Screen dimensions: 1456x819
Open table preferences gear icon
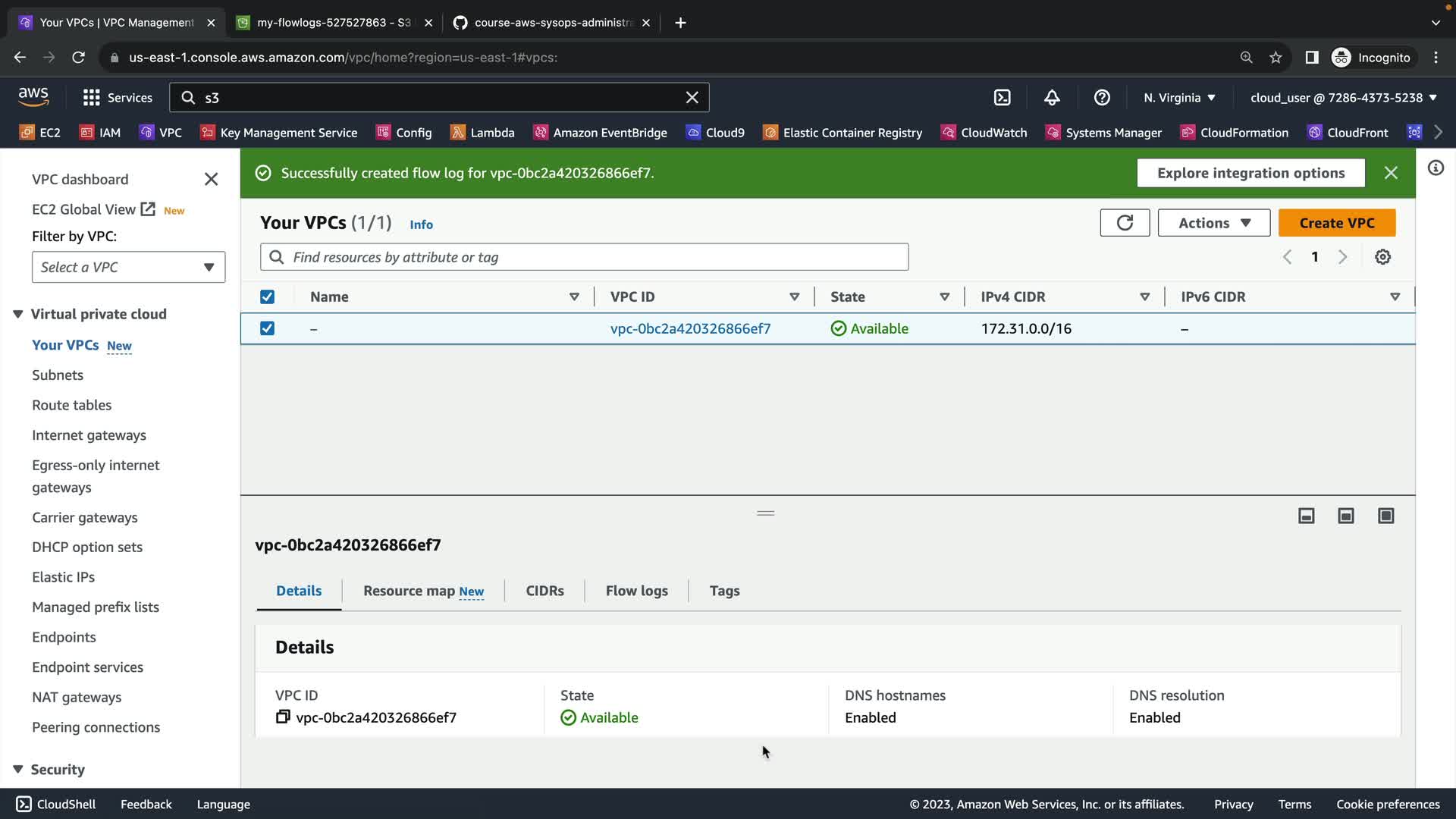pyautogui.click(x=1382, y=257)
